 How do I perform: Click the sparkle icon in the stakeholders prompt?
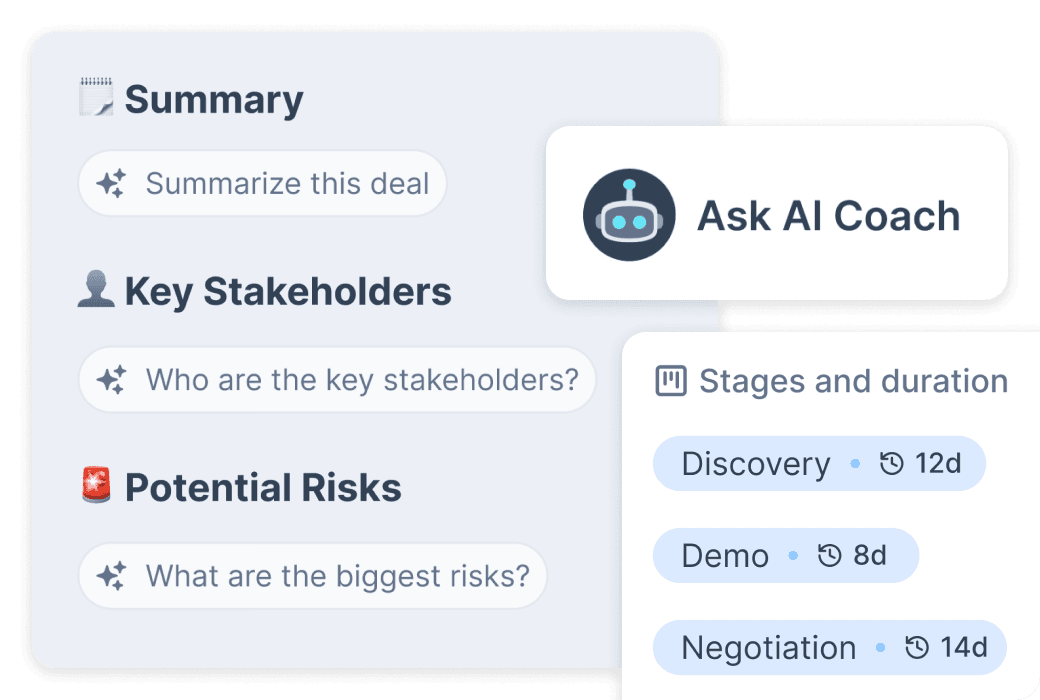[x=113, y=380]
